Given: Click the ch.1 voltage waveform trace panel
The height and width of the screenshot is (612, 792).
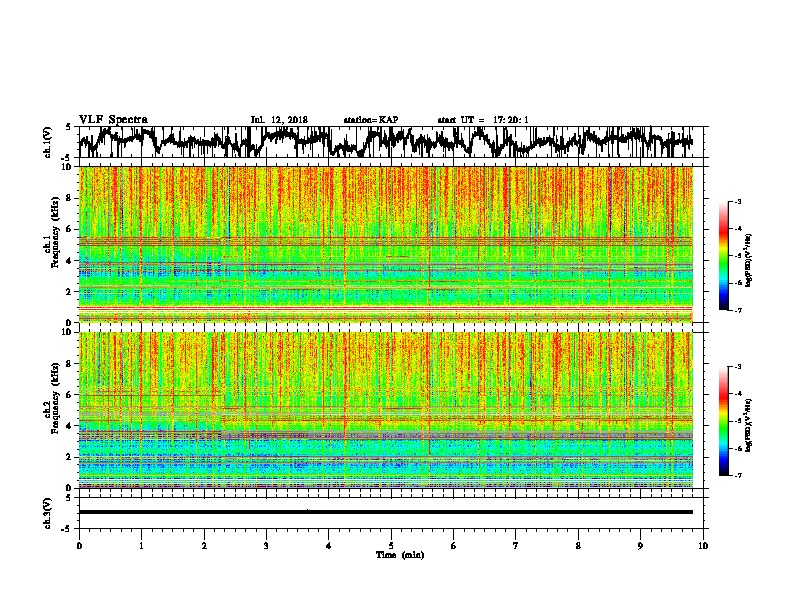Looking at the screenshot, I should click(x=390, y=142).
